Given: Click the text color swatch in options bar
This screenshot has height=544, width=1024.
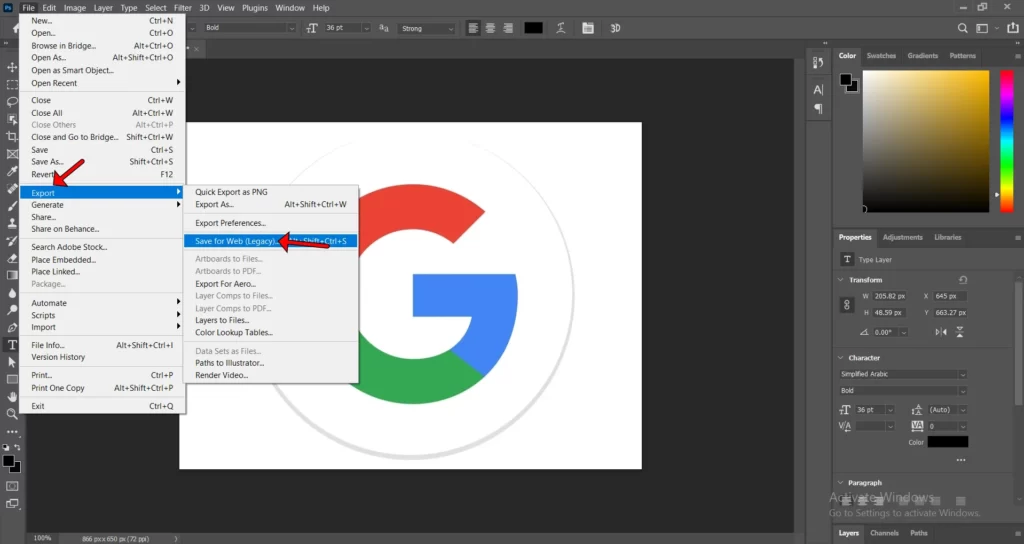Looking at the screenshot, I should (534, 28).
